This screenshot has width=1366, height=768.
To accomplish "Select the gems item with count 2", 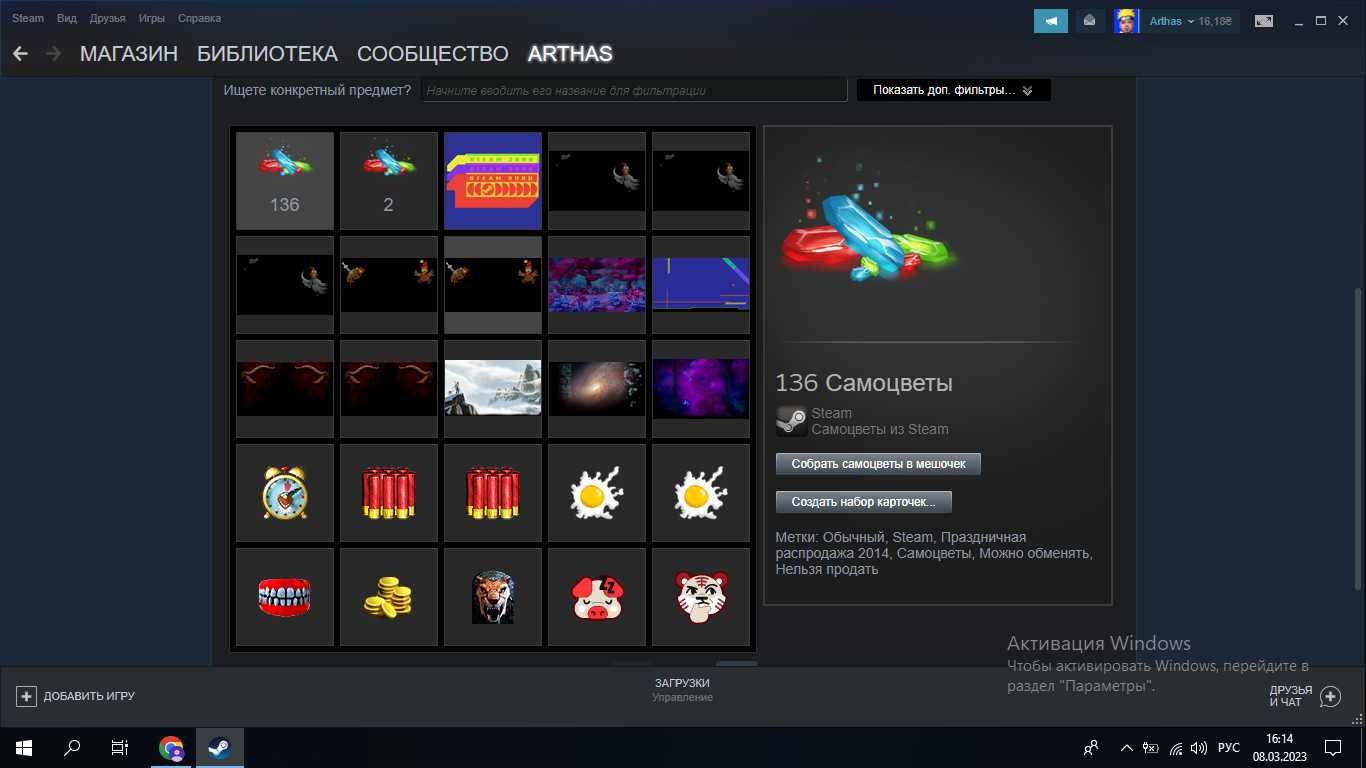I will click(x=389, y=181).
